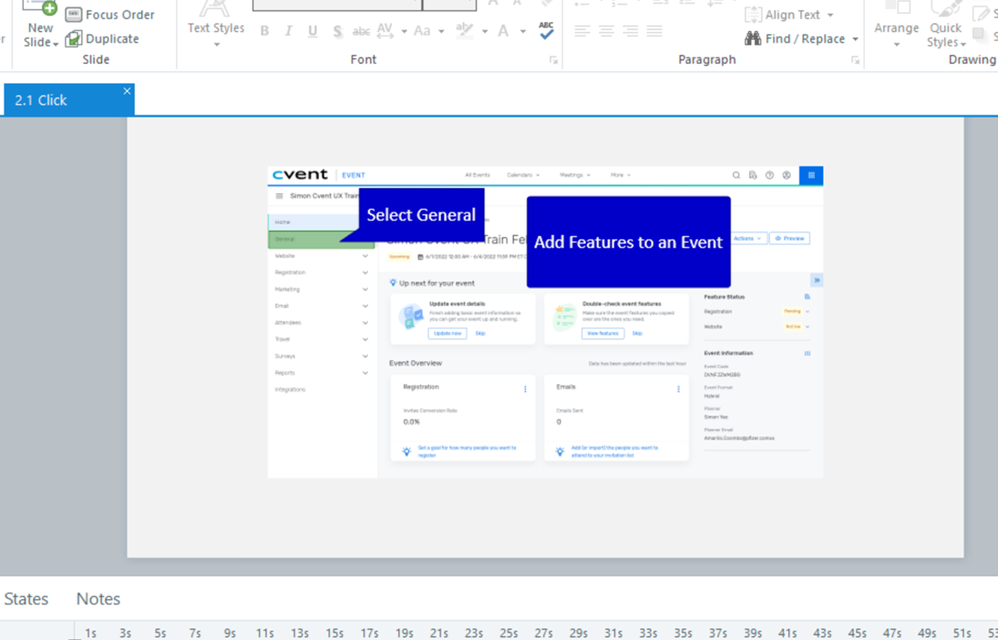Center-align the paragraph text

606,32
